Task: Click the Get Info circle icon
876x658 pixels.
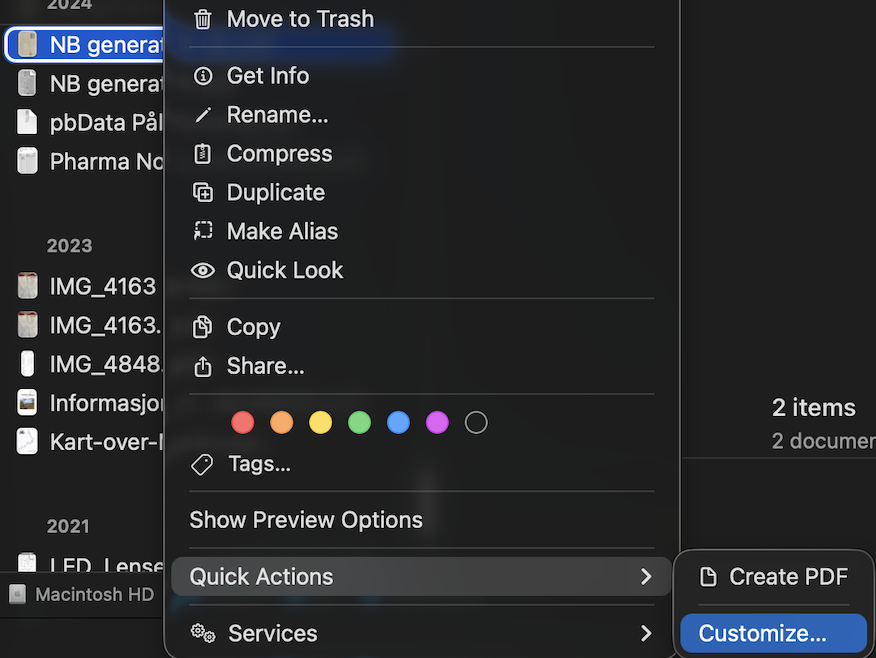Action: pos(203,76)
